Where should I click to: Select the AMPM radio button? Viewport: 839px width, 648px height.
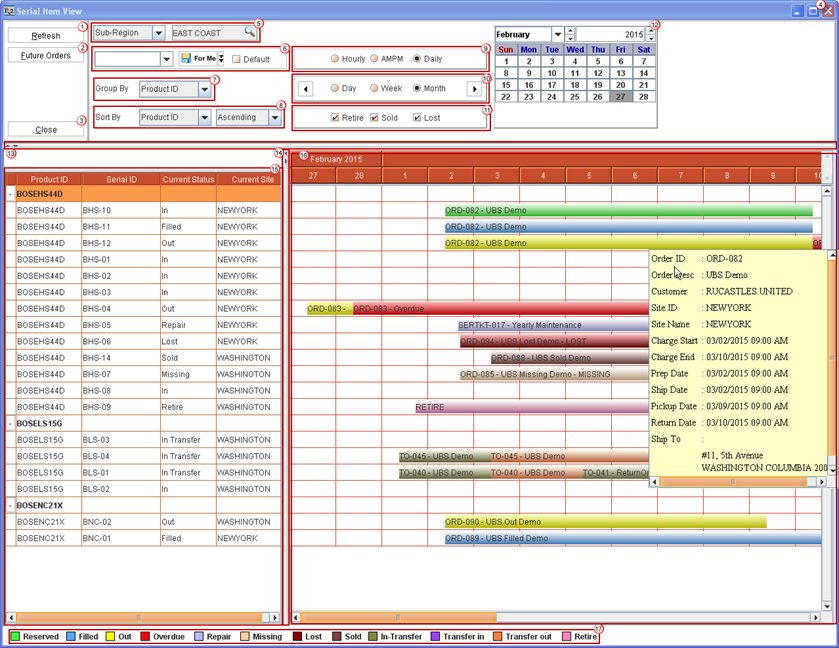click(x=374, y=58)
